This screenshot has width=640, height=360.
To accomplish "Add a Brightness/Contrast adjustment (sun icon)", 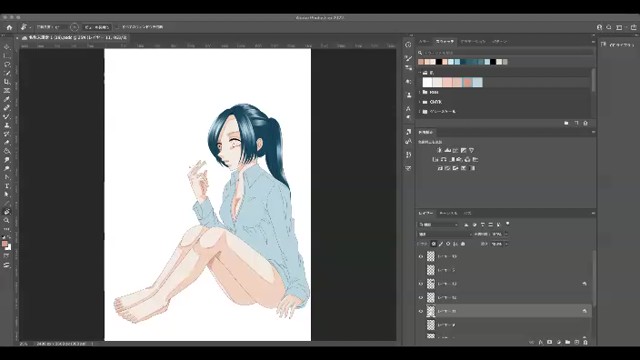I will (x=440, y=150).
